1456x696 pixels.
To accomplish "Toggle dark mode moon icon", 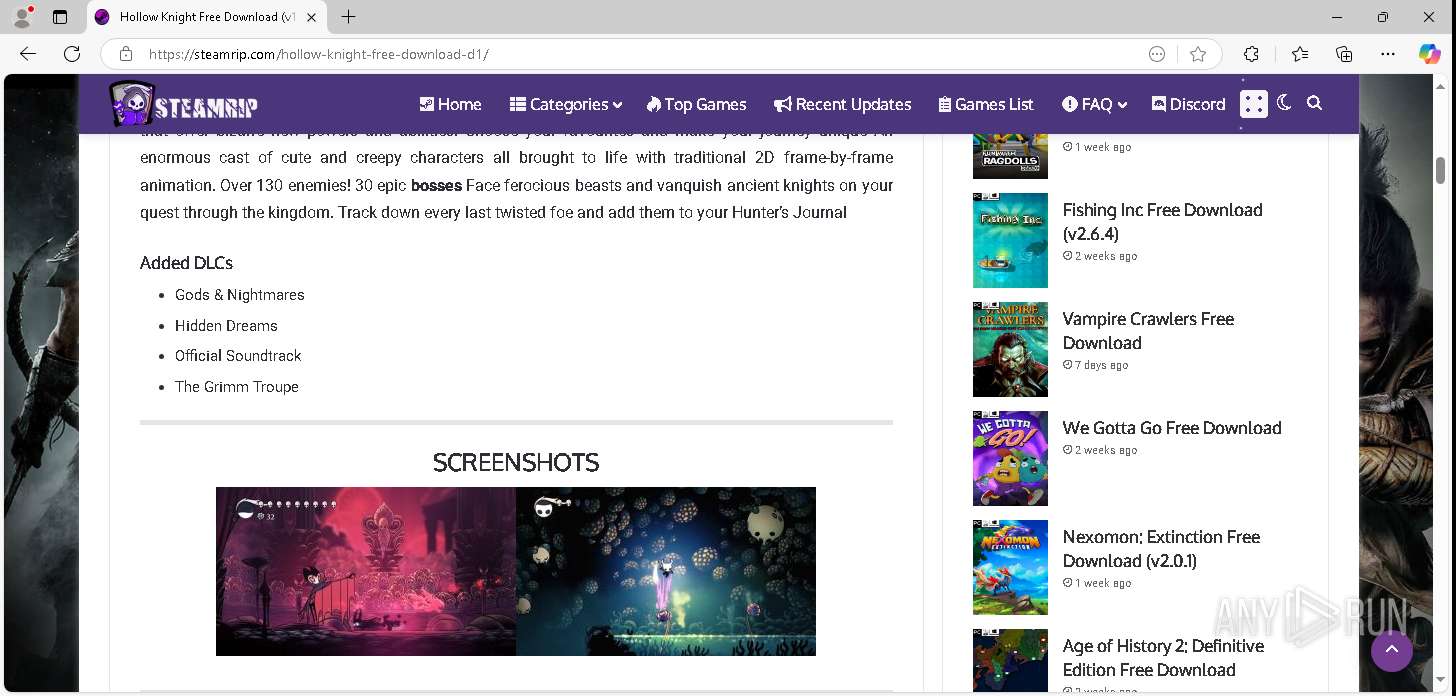I will tap(1284, 103).
